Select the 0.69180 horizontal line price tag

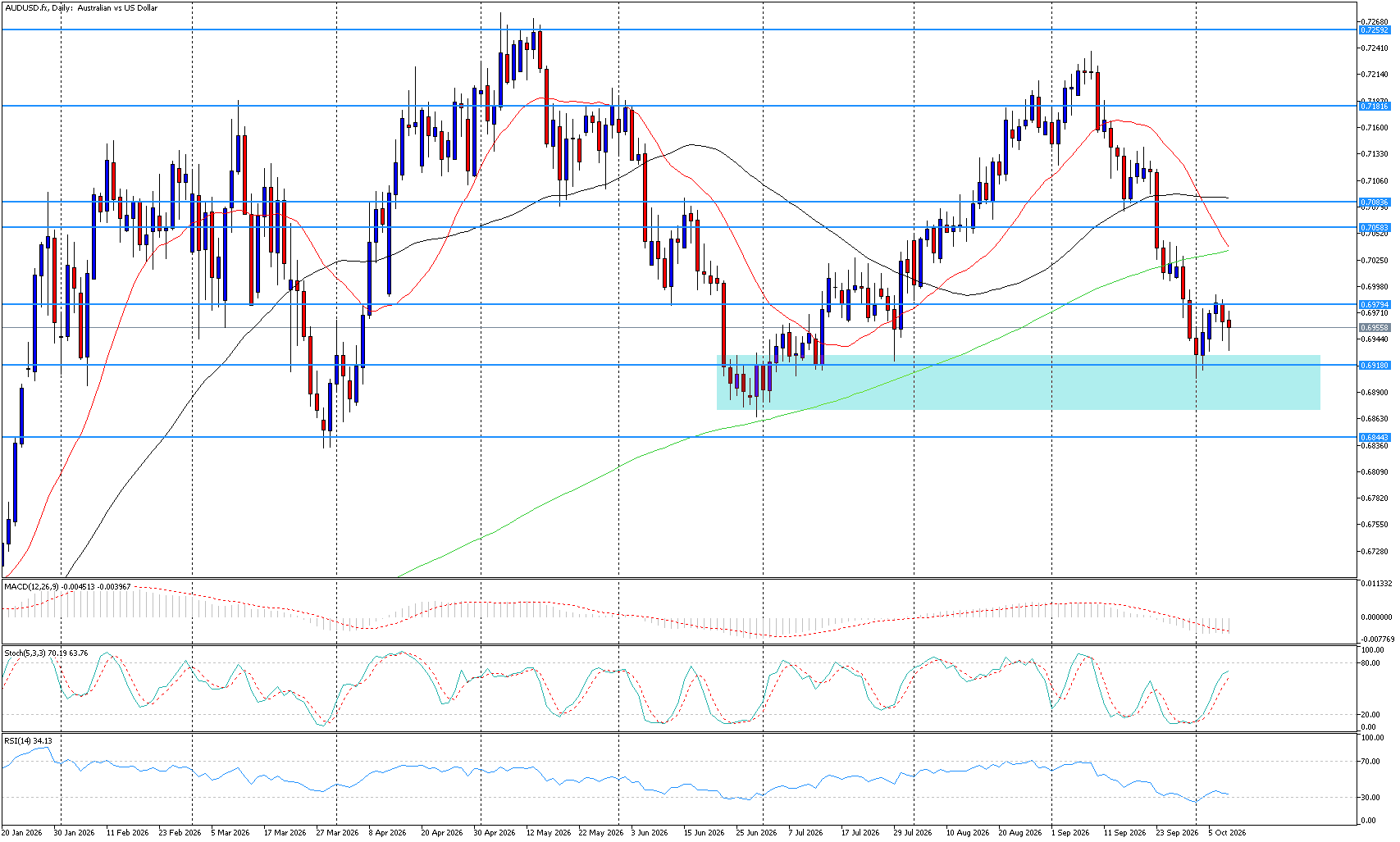1375,366
